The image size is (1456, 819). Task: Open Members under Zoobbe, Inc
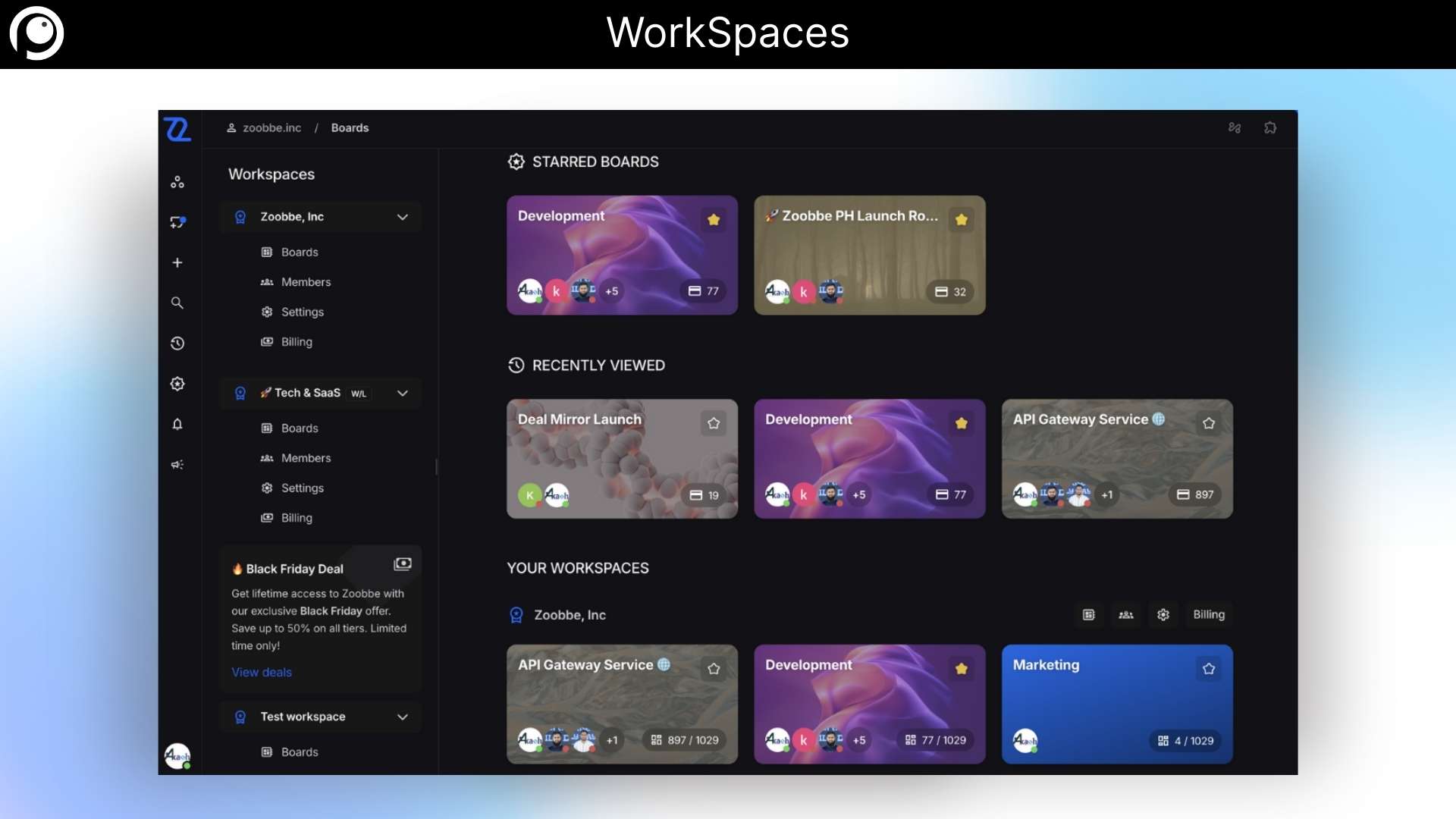pos(306,282)
